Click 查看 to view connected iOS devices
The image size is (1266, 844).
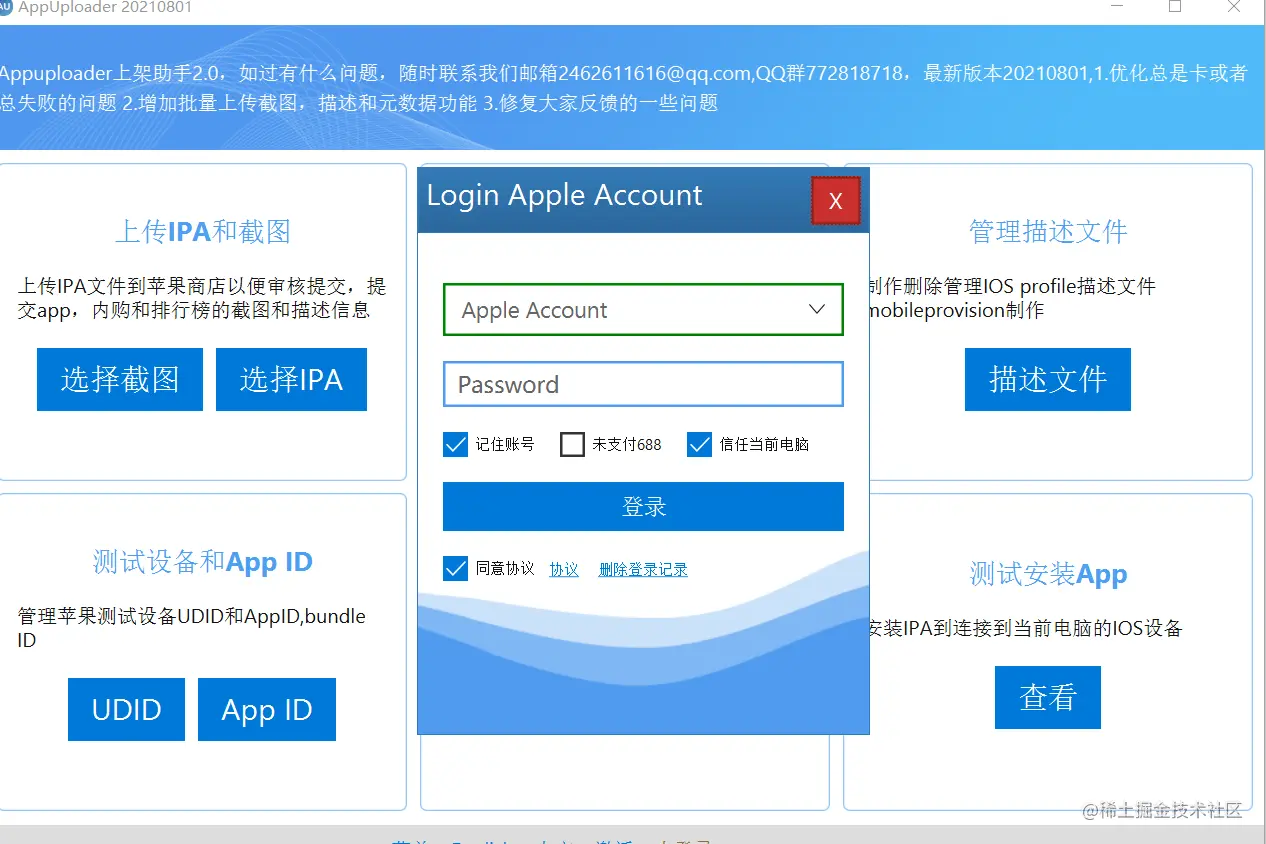[1047, 697]
